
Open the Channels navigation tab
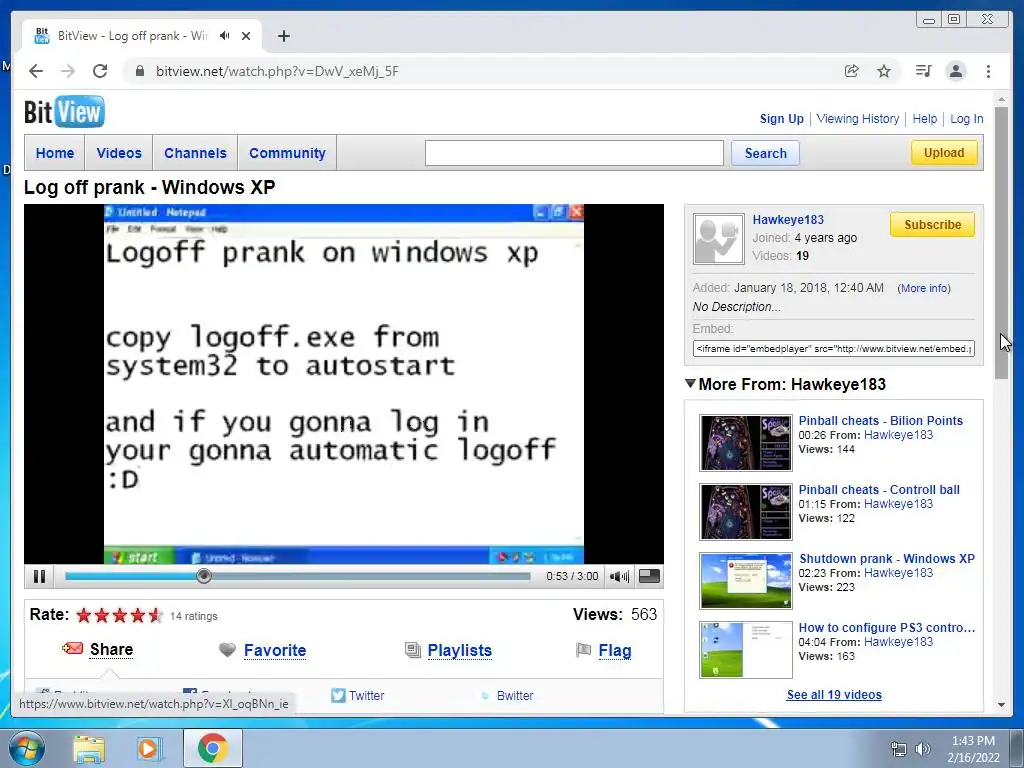coord(195,153)
